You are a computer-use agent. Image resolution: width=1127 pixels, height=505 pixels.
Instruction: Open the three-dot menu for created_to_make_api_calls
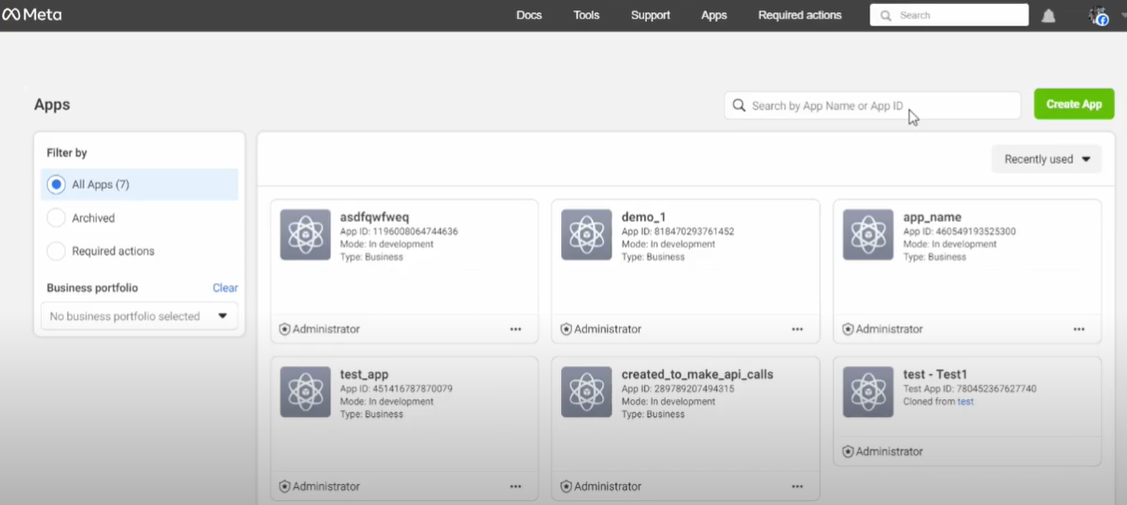(797, 486)
